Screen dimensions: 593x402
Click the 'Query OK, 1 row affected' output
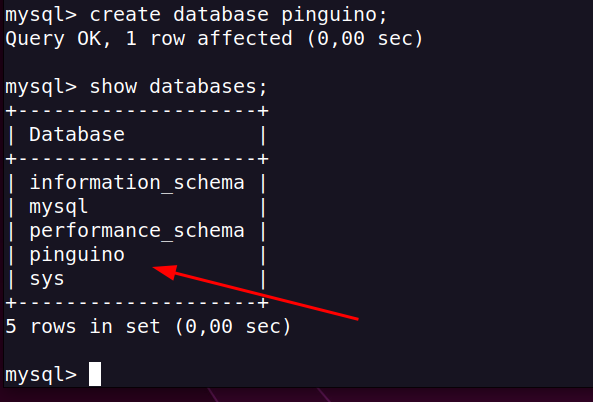click(149, 39)
